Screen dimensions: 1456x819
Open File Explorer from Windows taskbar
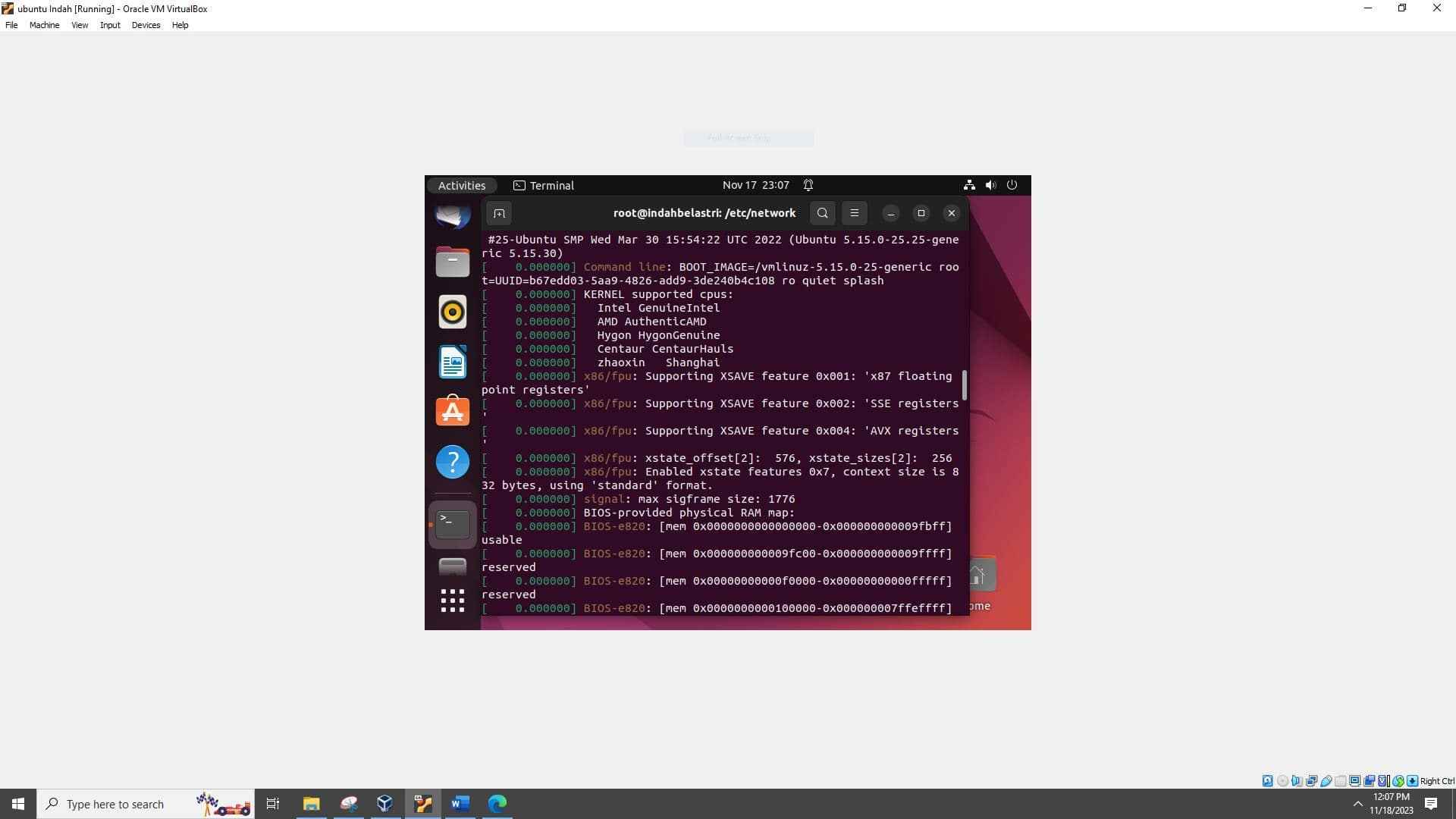(311, 804)
